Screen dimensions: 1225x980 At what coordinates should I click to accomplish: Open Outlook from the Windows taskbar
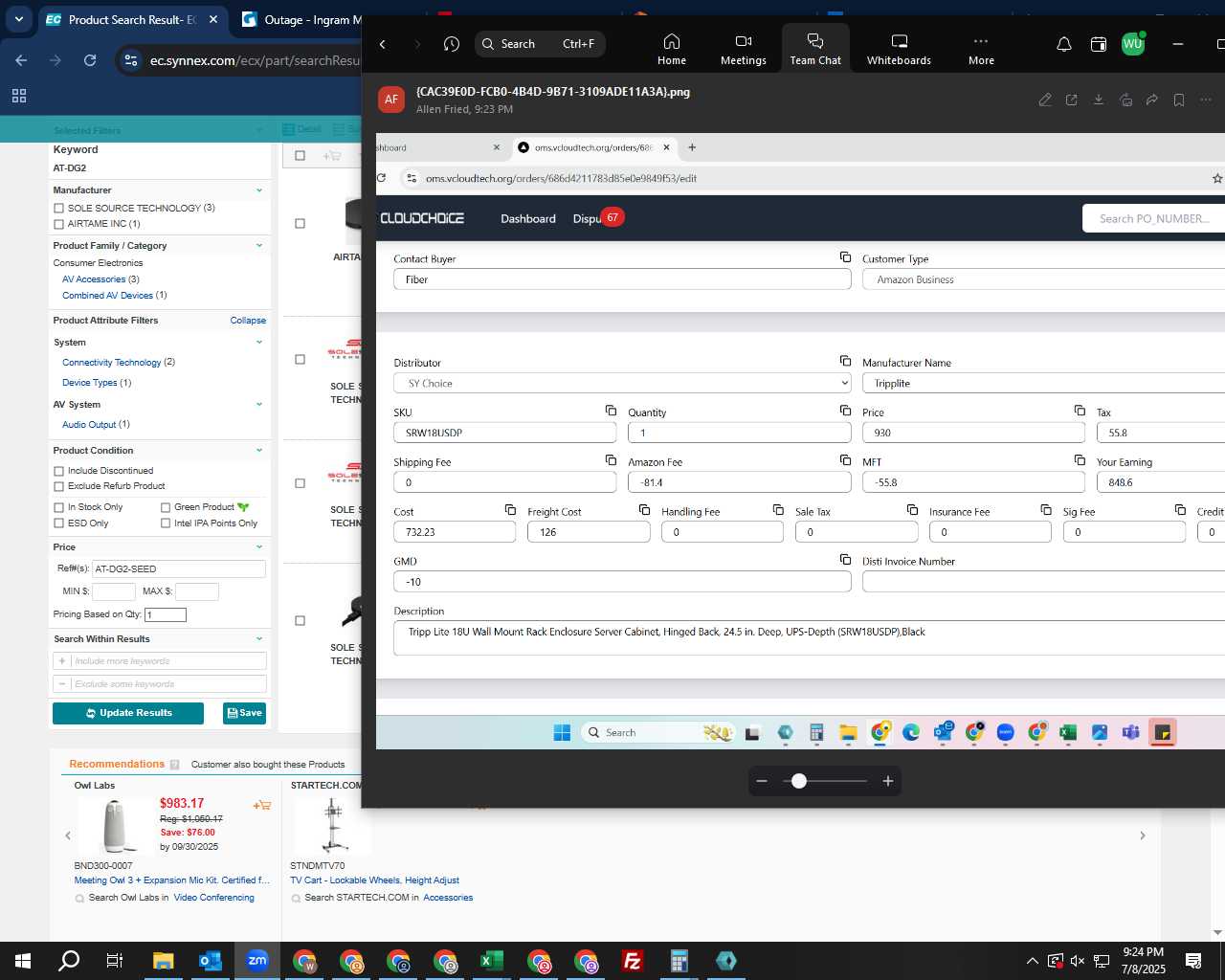(x=210, y=961)
